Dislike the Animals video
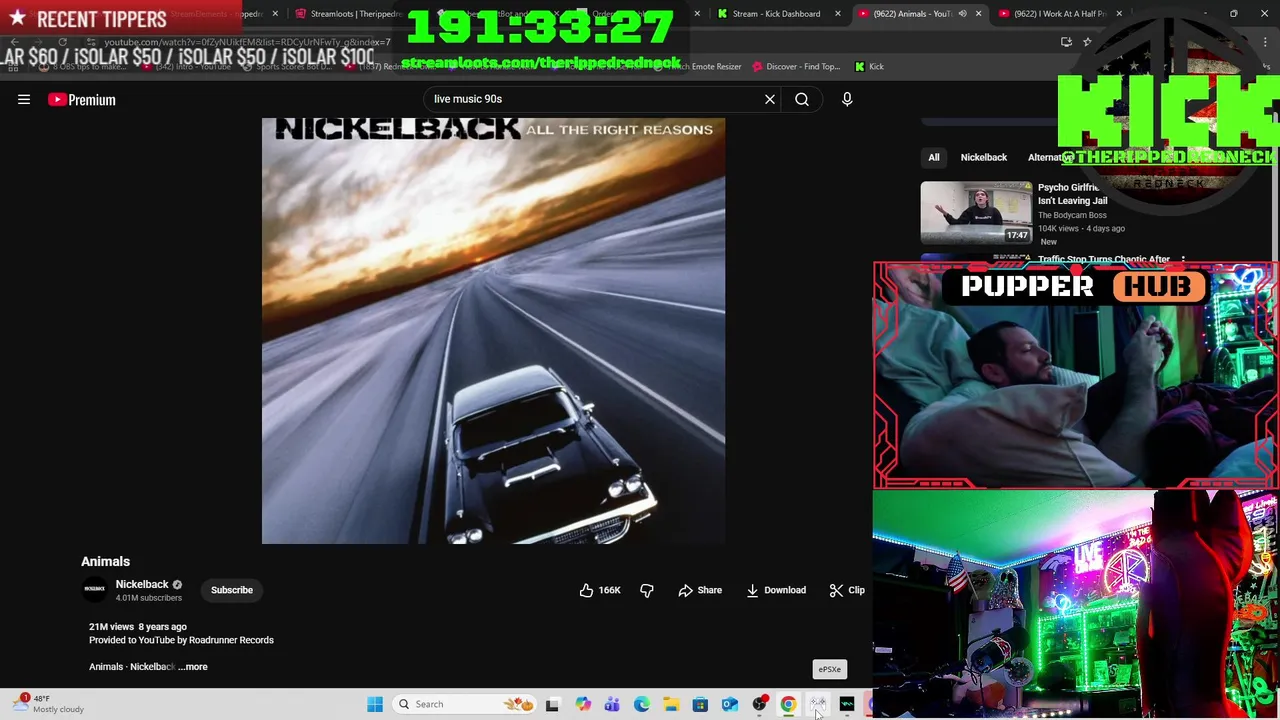This screenshot has width=1280, height=720. [x=647, y=590]
